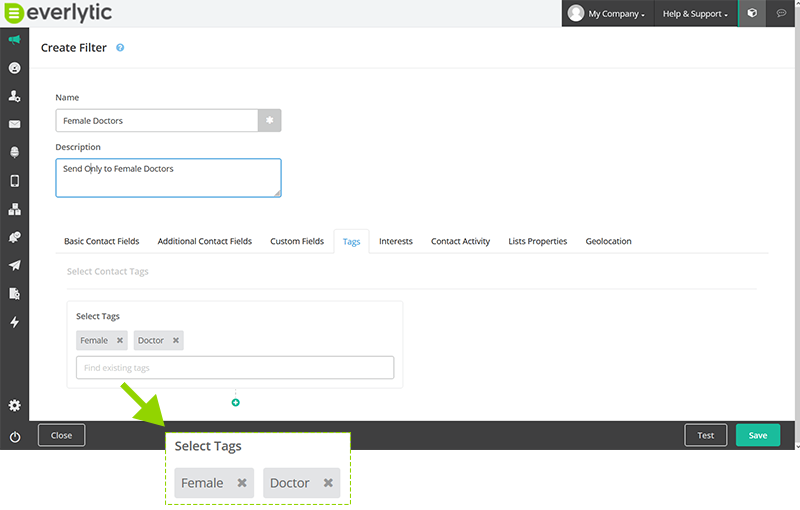The height and width of the screenshot is (510, 800).
Task: Remove the Doctor tag in filter panel
Action: [x=176, y=340]
